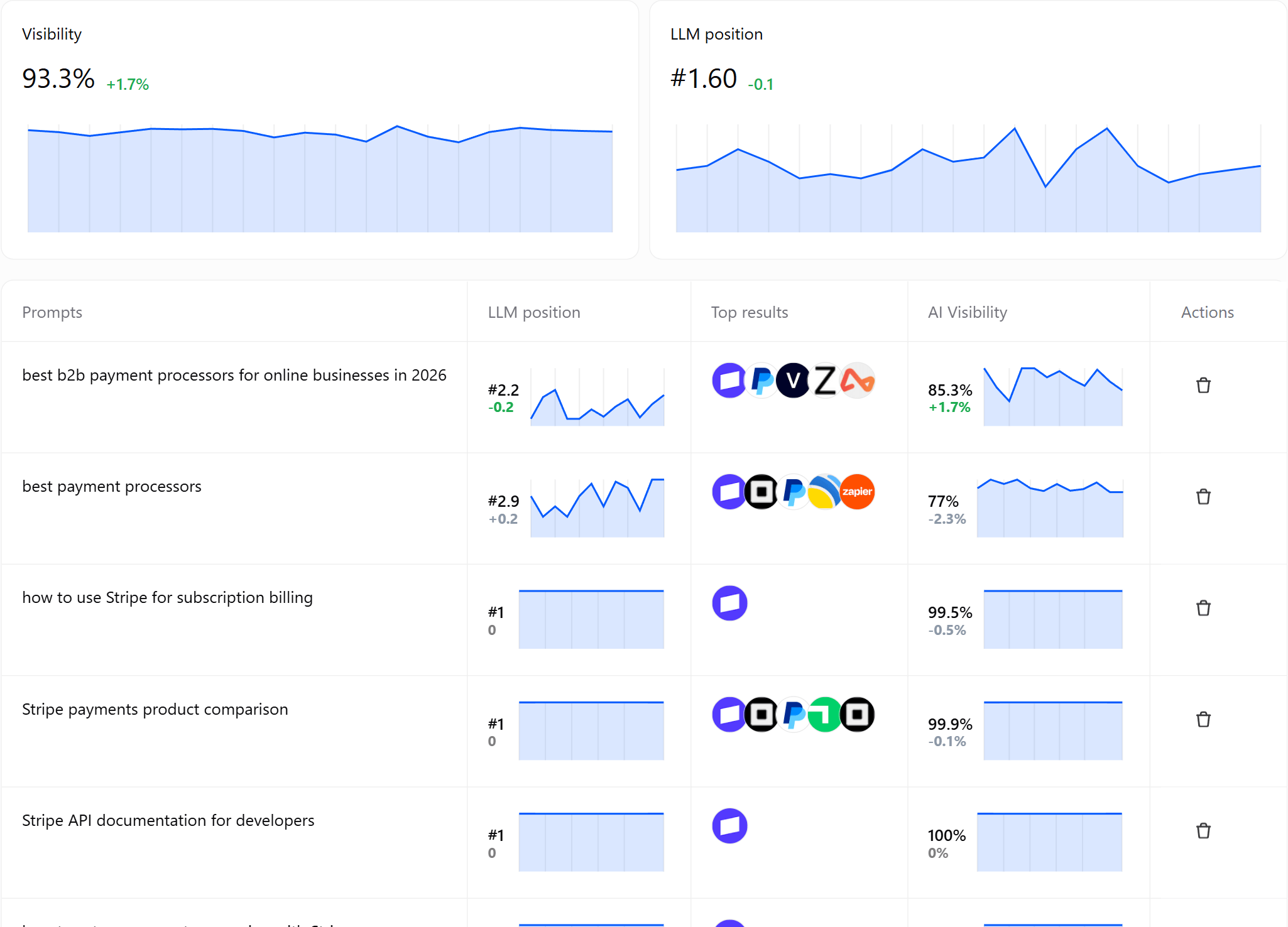Click the yellow-blue logo in best payment processors row

826,492
